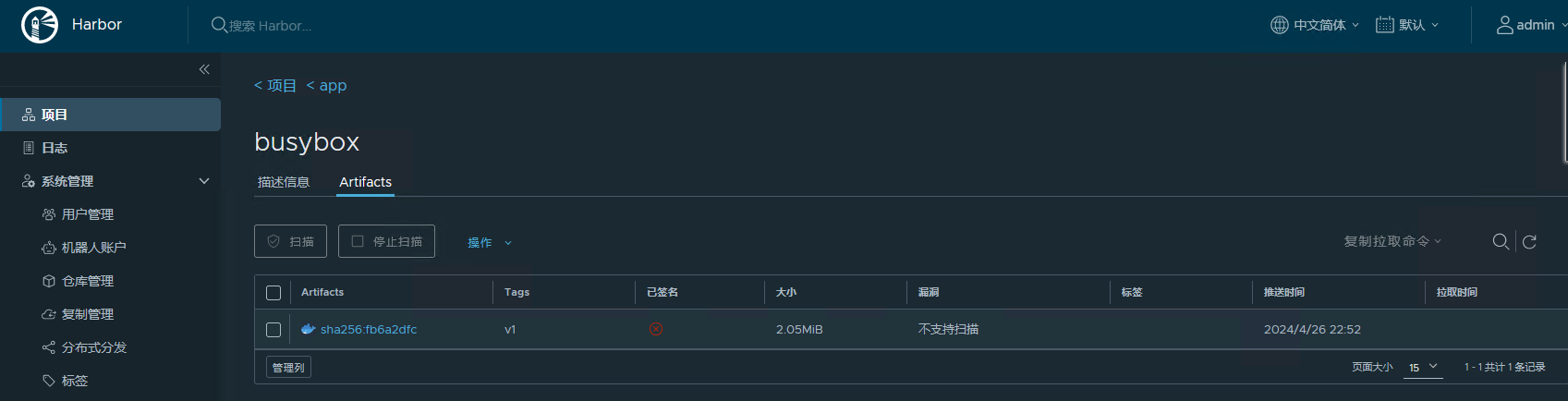The height and width of the screenshot is (401, 1568).
Task: Open the page size 15 dropdown
Action: coord(1424,367)
